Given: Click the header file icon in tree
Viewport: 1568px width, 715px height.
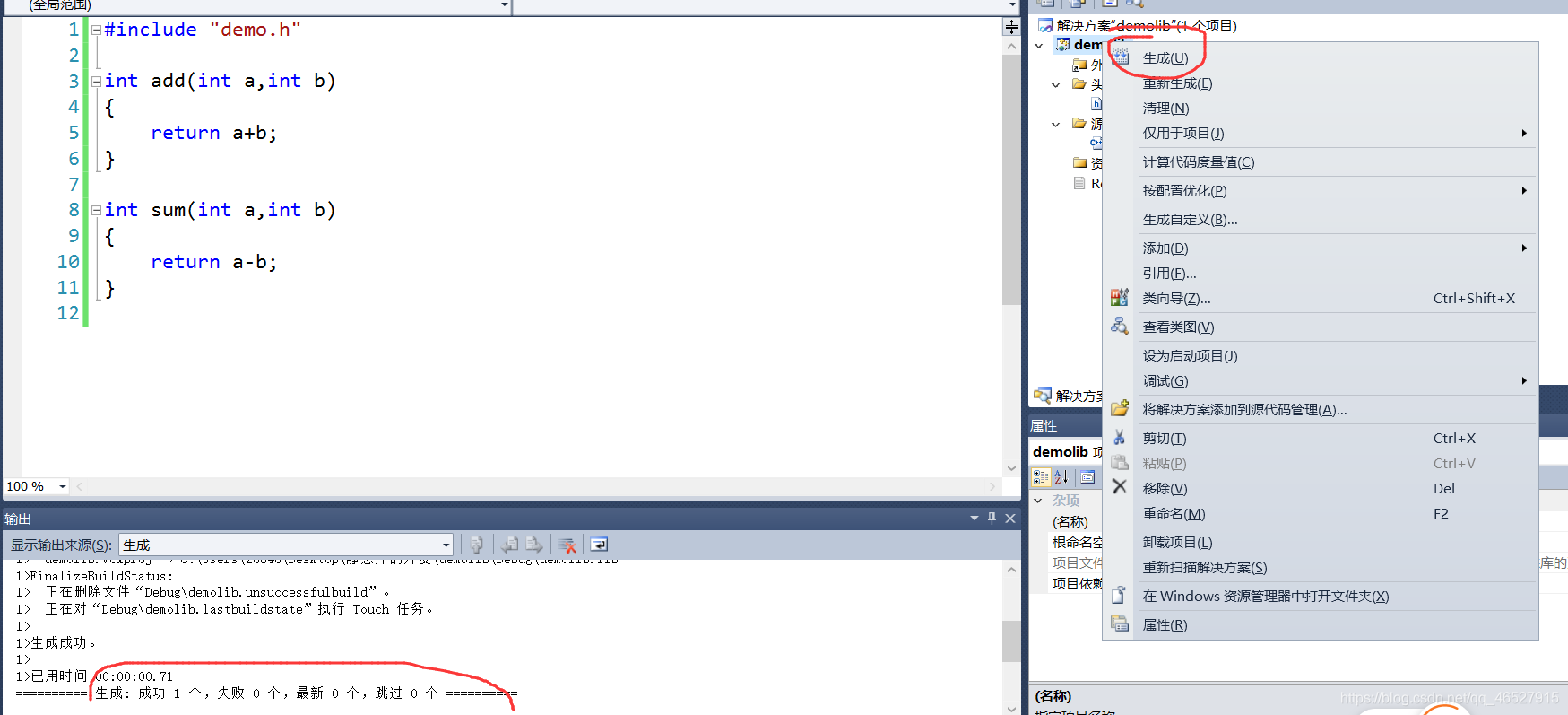Looking at the screenshot, I should point(1096,104).
